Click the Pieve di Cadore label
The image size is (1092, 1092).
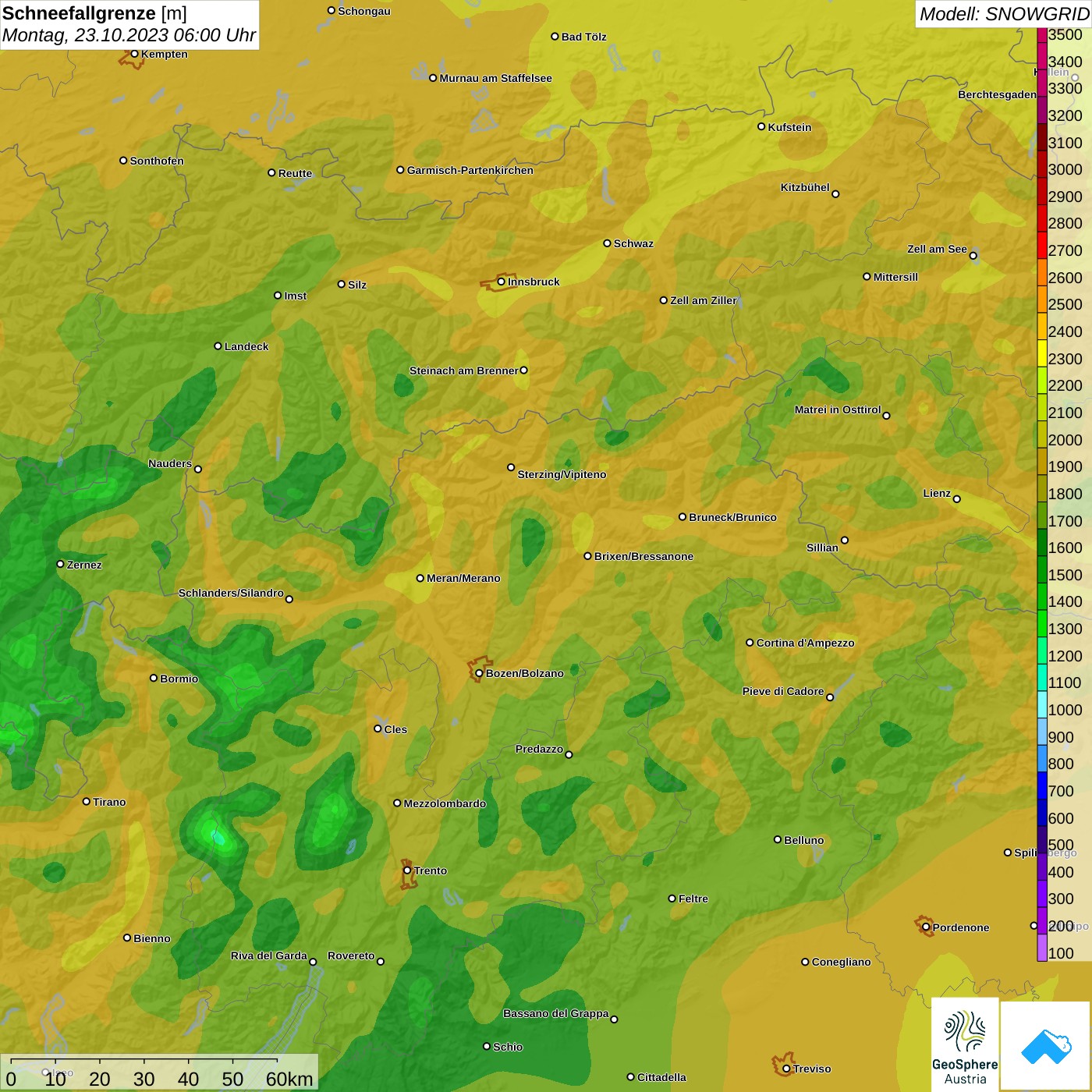pyautogui.click(x=783, y=691)
